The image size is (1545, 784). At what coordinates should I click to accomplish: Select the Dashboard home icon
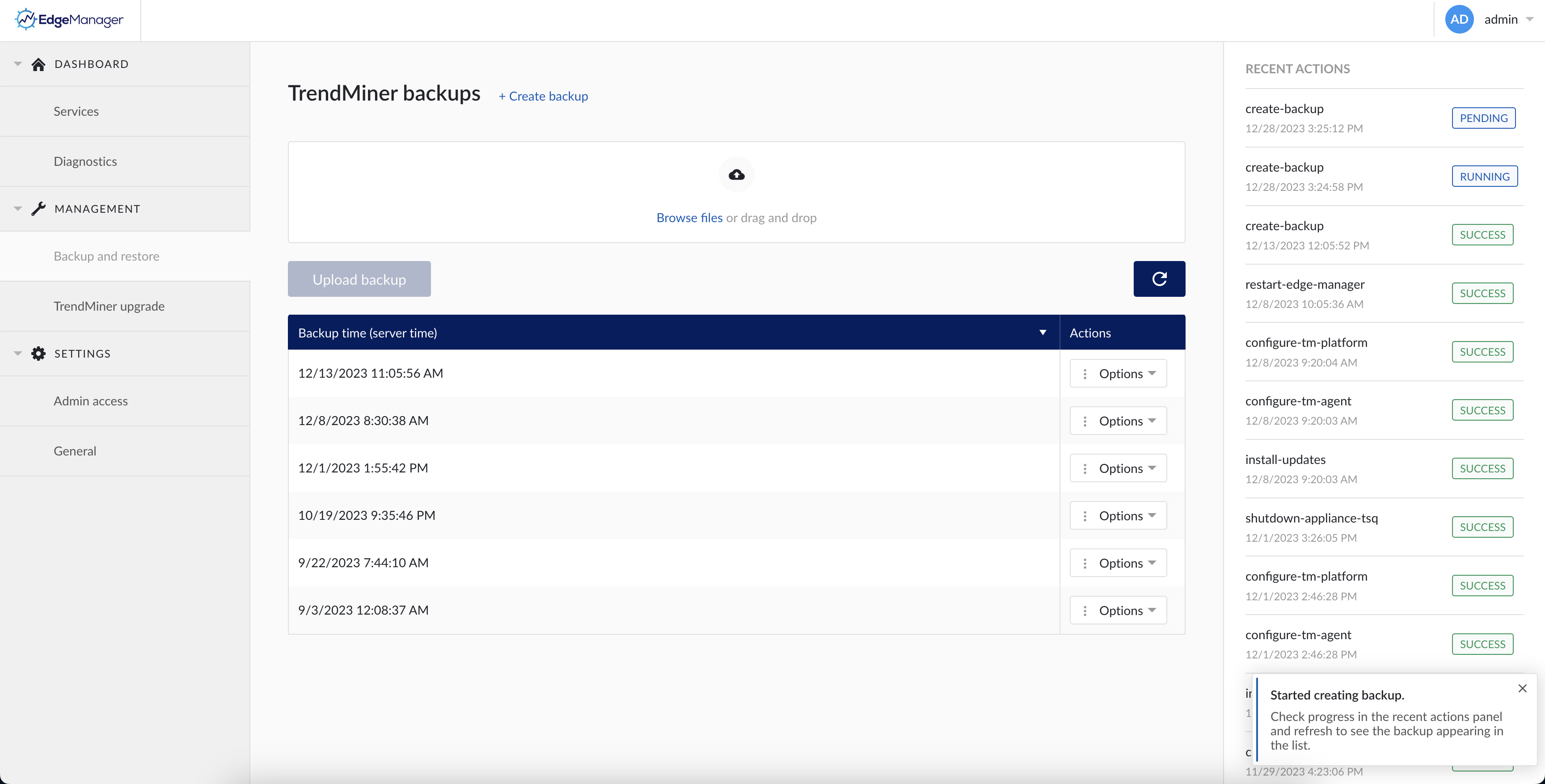tap(38, 63)
